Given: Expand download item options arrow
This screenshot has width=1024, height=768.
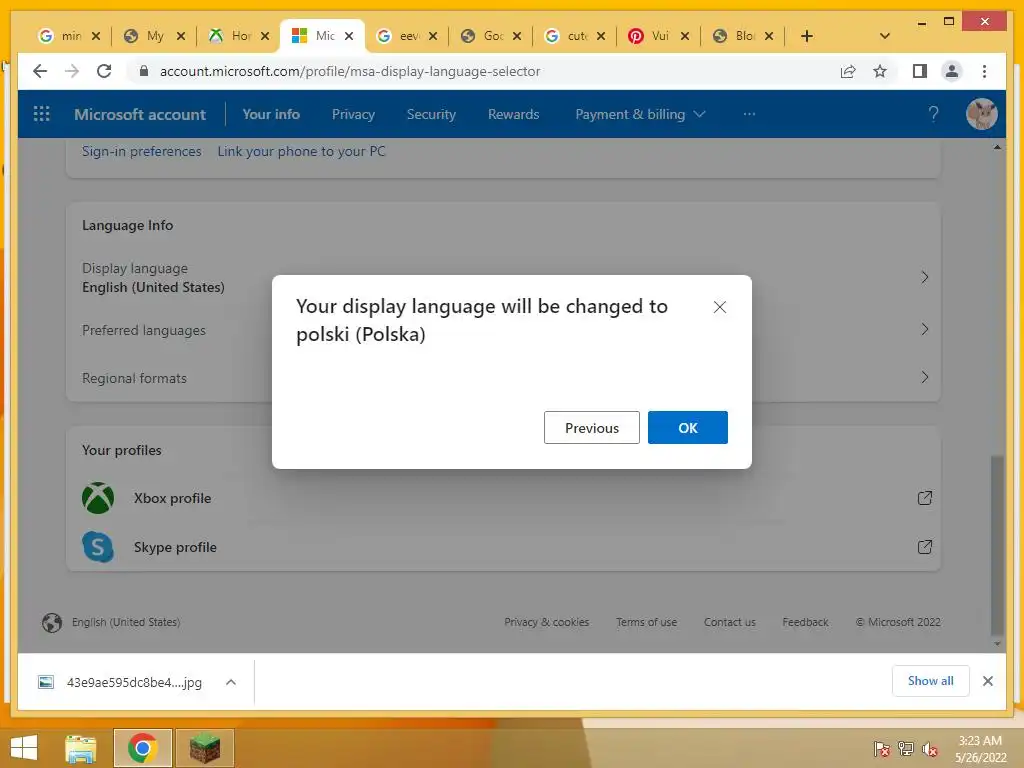Looking at the screenshot, I should (231, 682).
